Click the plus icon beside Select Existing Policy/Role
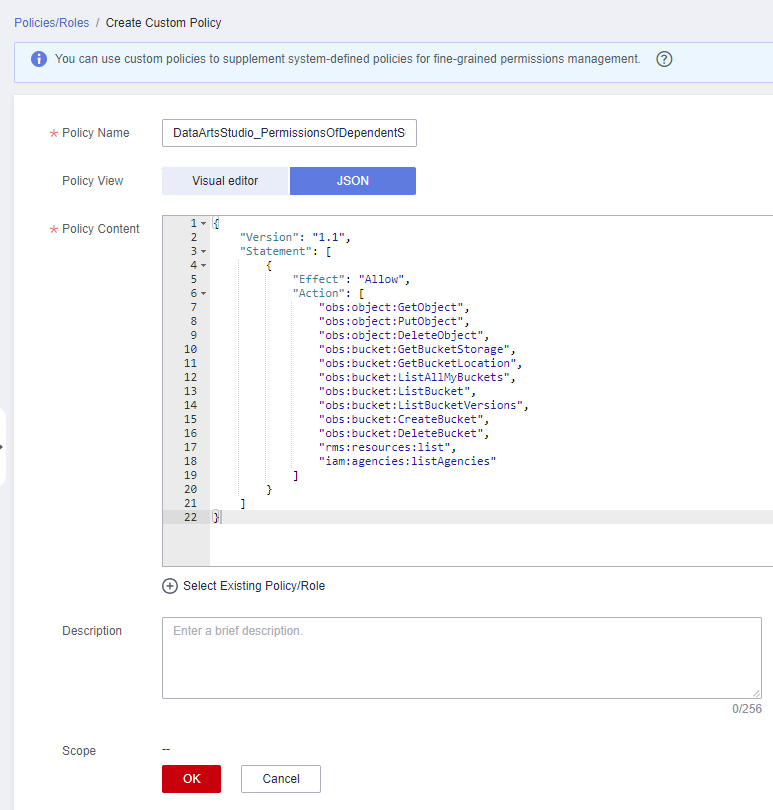773x810 pixels. pyautogui.click(x=170, y=586)
